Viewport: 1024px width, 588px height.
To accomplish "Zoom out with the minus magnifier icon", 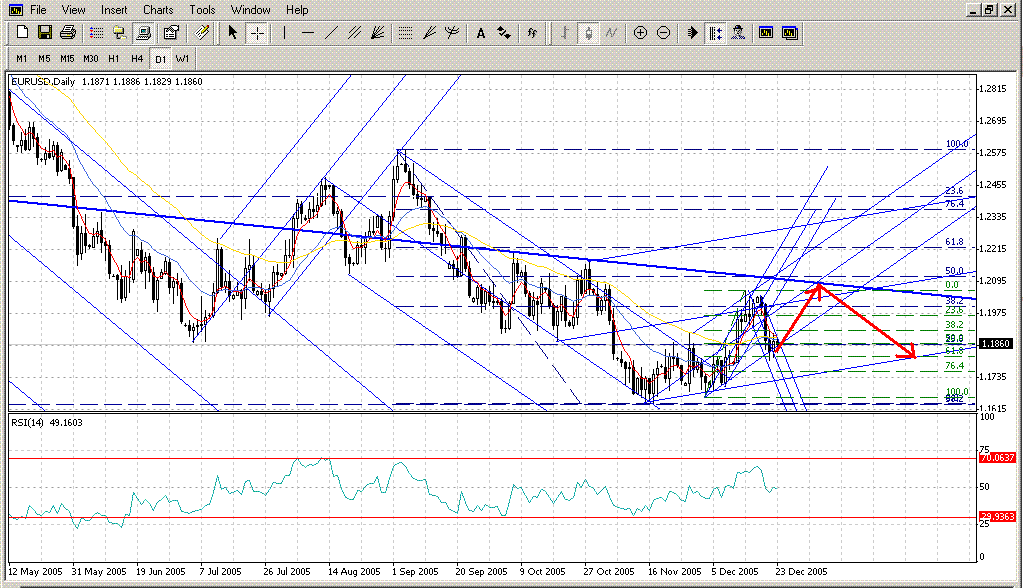I will 663,33.
